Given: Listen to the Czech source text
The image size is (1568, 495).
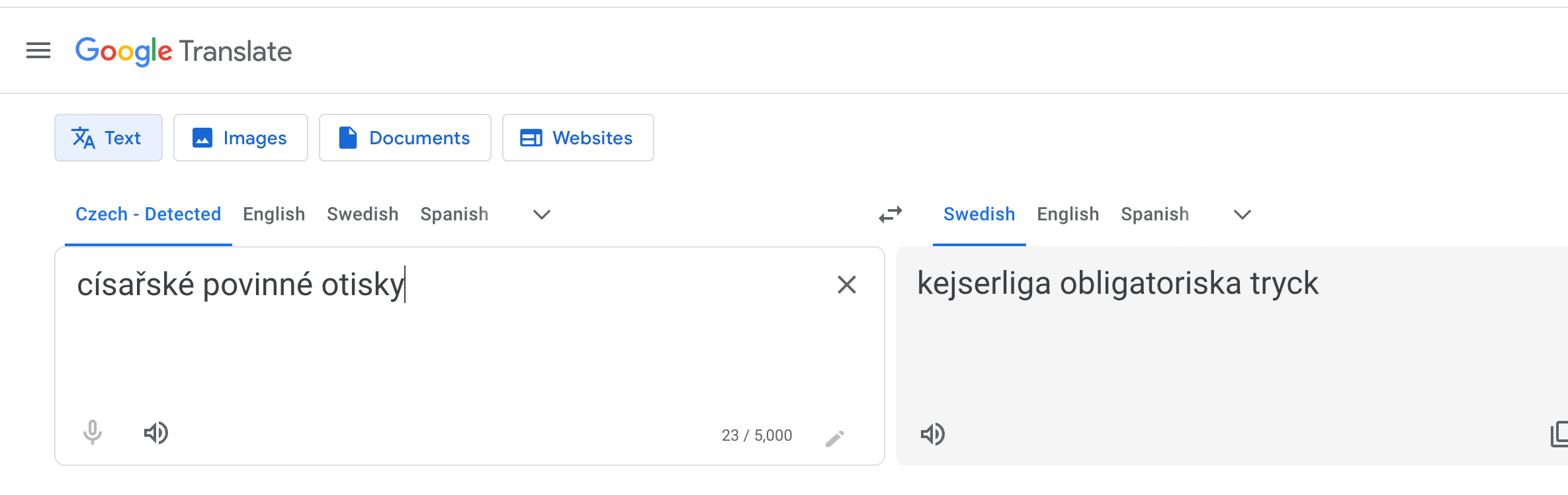Looking at the screenshot, I should coord(156,433).
